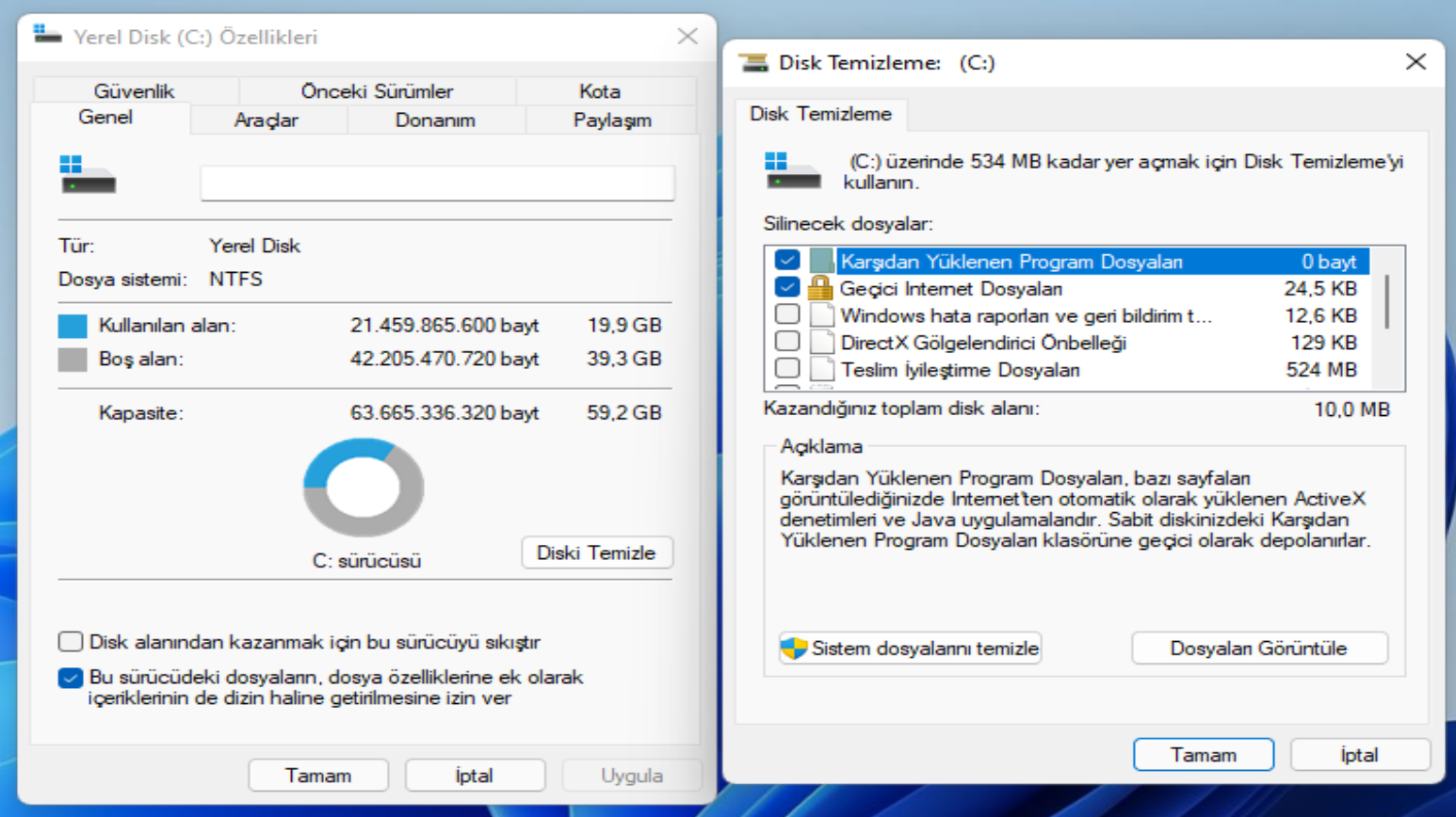The width and height of the screenshot is (1456, 817).
Task: Click the shield icon on Sistem dosyalarını temizle
Action: [x=794, y=648]
